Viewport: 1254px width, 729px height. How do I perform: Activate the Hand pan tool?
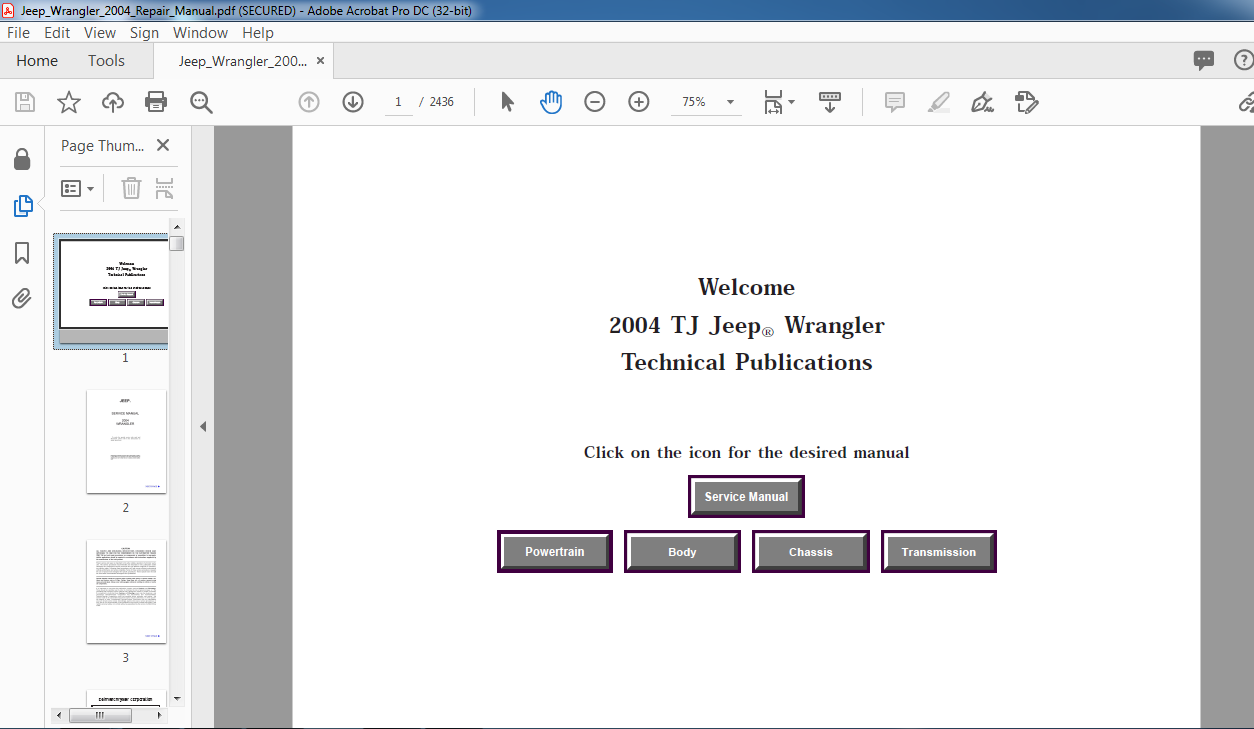tap(551, 102)
